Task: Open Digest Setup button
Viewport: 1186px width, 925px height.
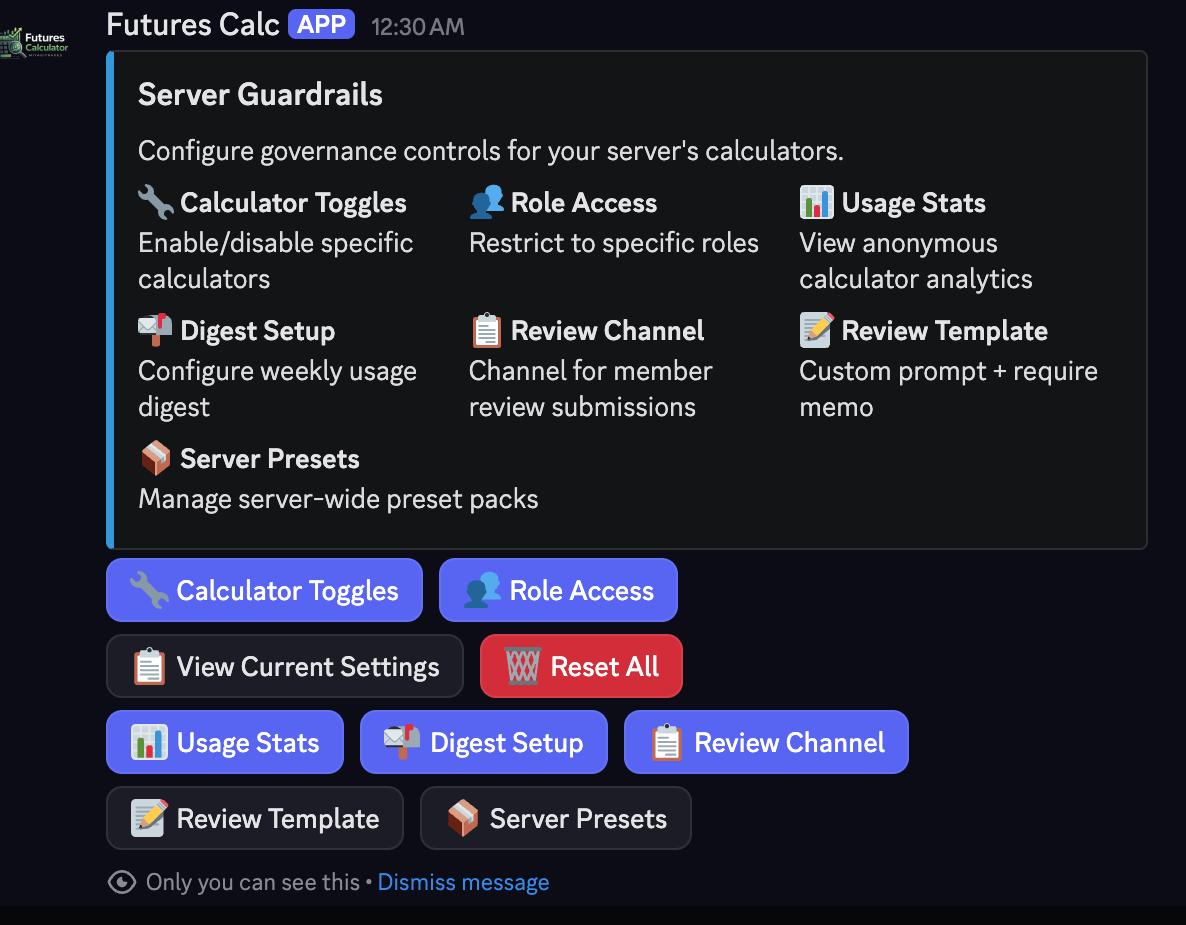Action: point(483,742)
